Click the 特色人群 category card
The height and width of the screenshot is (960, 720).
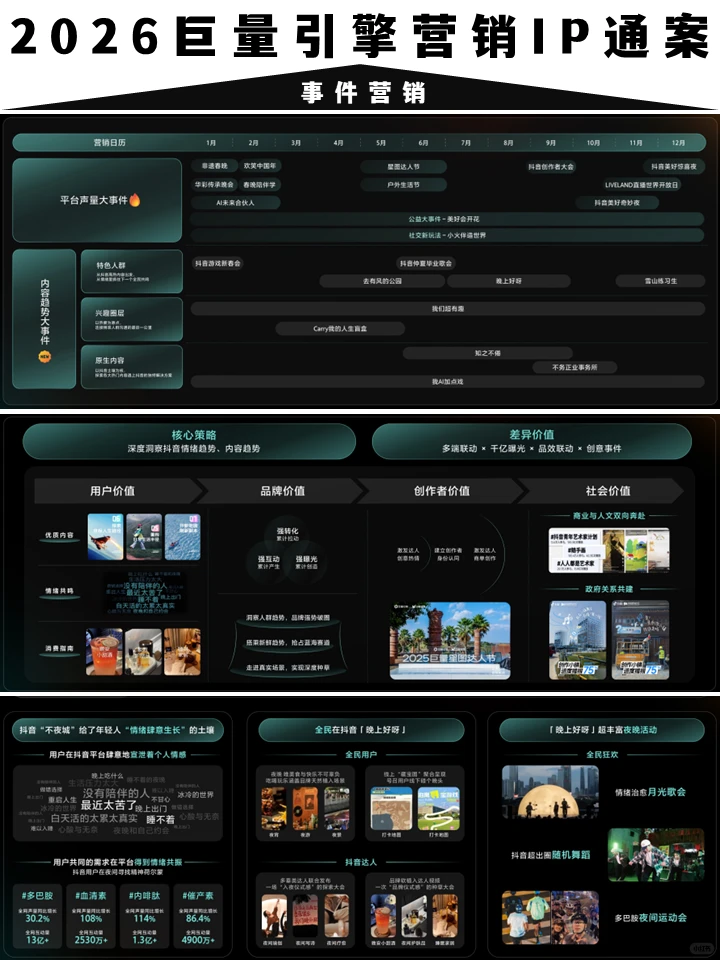click(x=132, y=271)
